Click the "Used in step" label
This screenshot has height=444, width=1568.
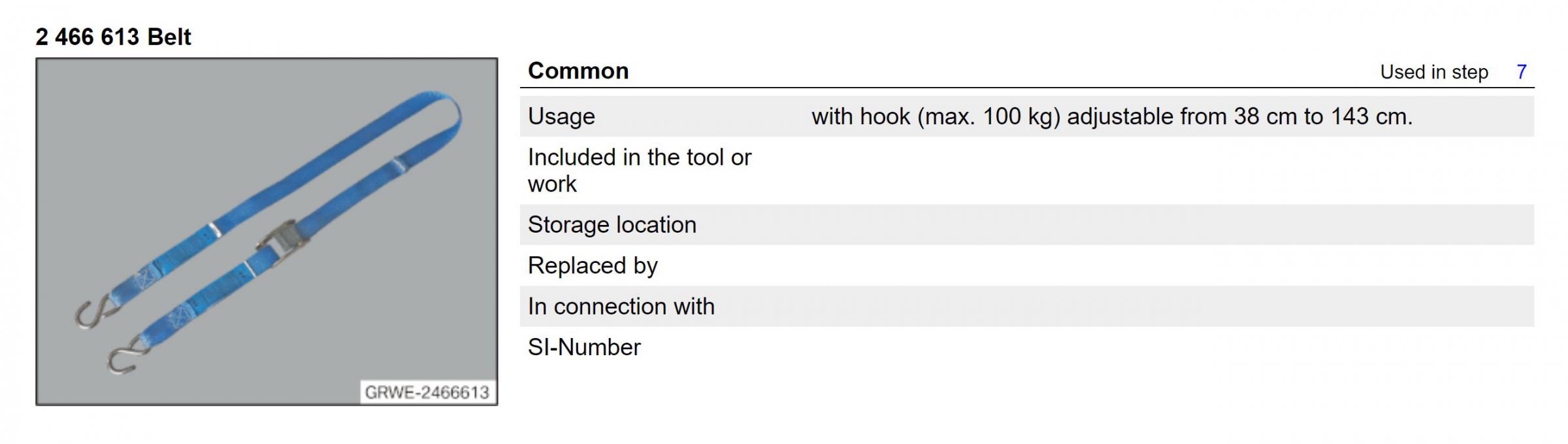1433,72
